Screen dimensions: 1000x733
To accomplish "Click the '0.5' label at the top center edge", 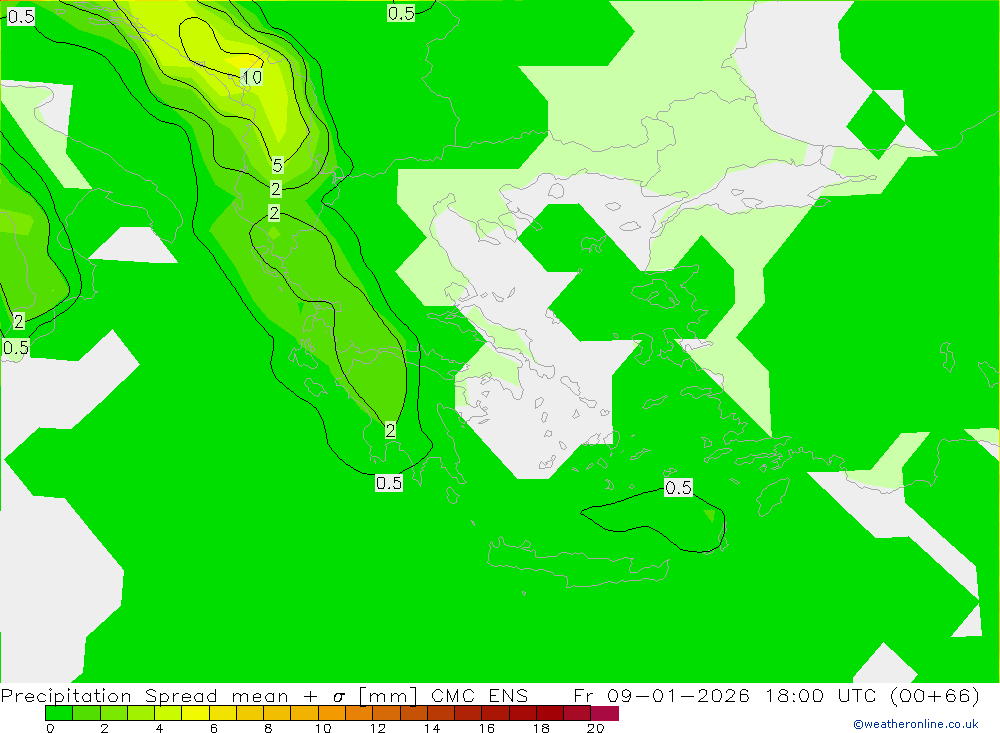I will pyautogui.click(x=401, y=13).
